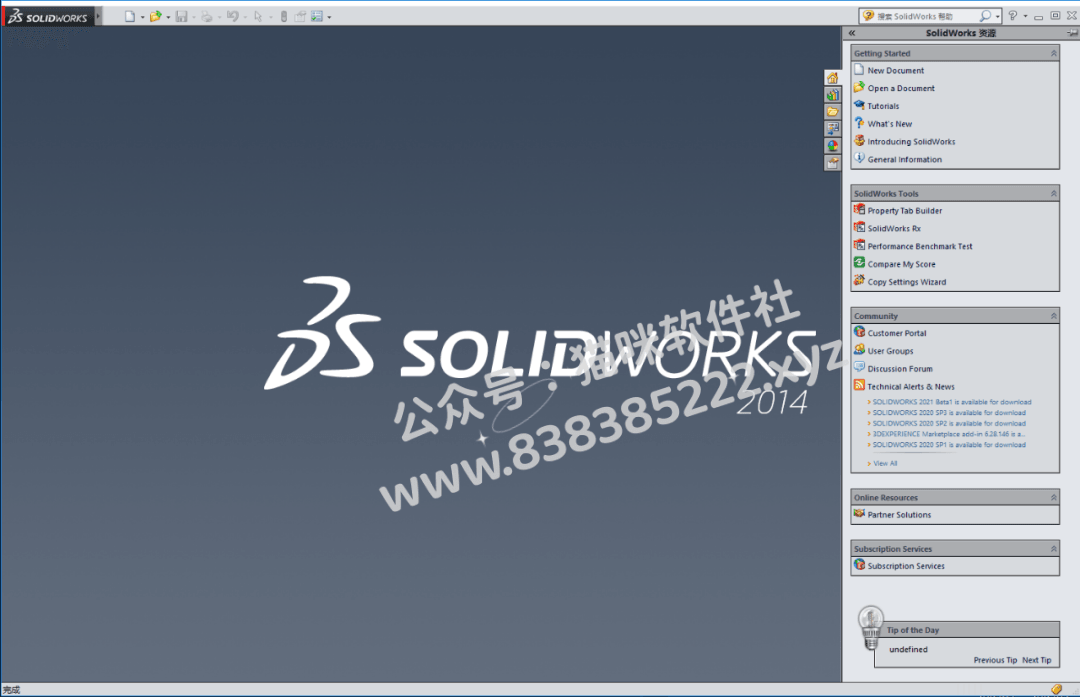1080x697 pixels.
Task: Click the Print toolbar icon
Action: 207,17
